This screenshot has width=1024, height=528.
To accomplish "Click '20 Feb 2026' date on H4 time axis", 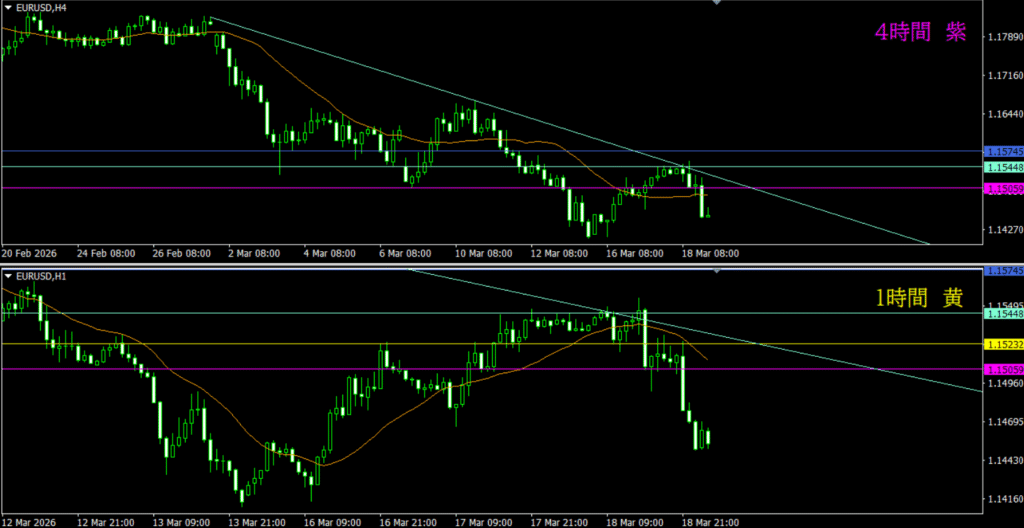I will 32,253.
